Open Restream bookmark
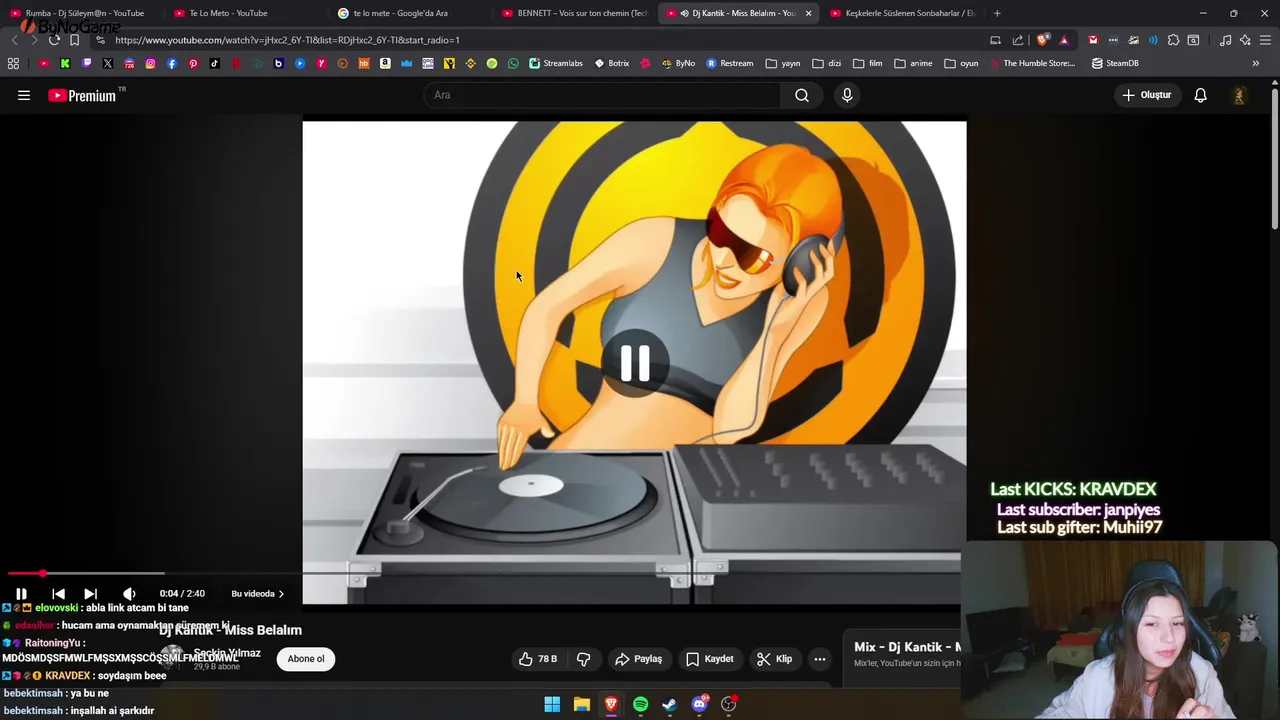The width and height of the screenshot is (1280, 720). (730, 63)
